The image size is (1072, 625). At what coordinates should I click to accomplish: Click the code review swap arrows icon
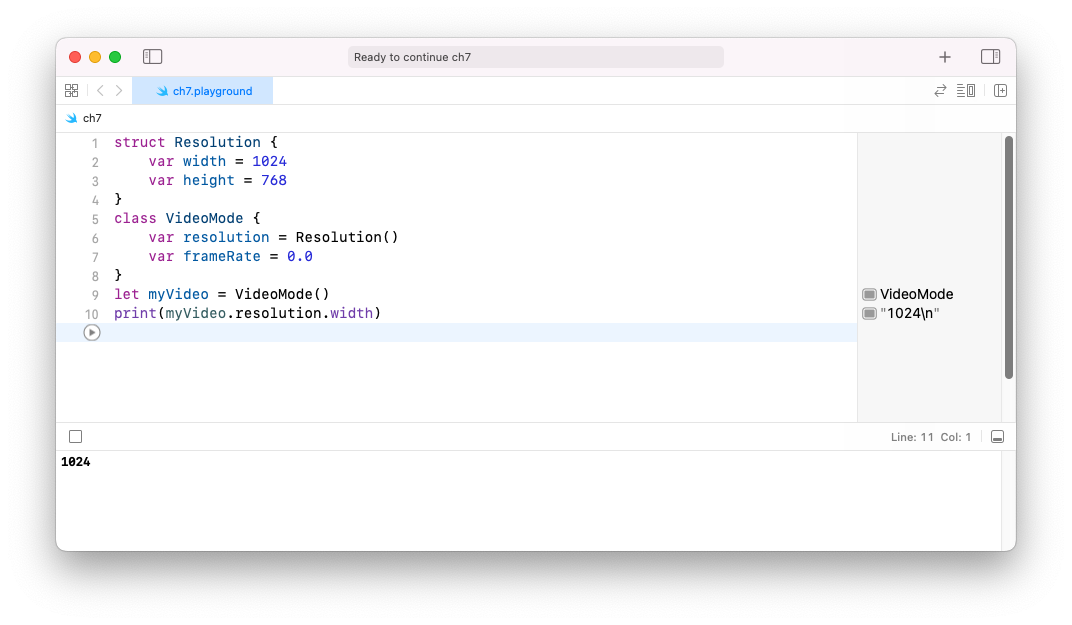pos(940,90)
